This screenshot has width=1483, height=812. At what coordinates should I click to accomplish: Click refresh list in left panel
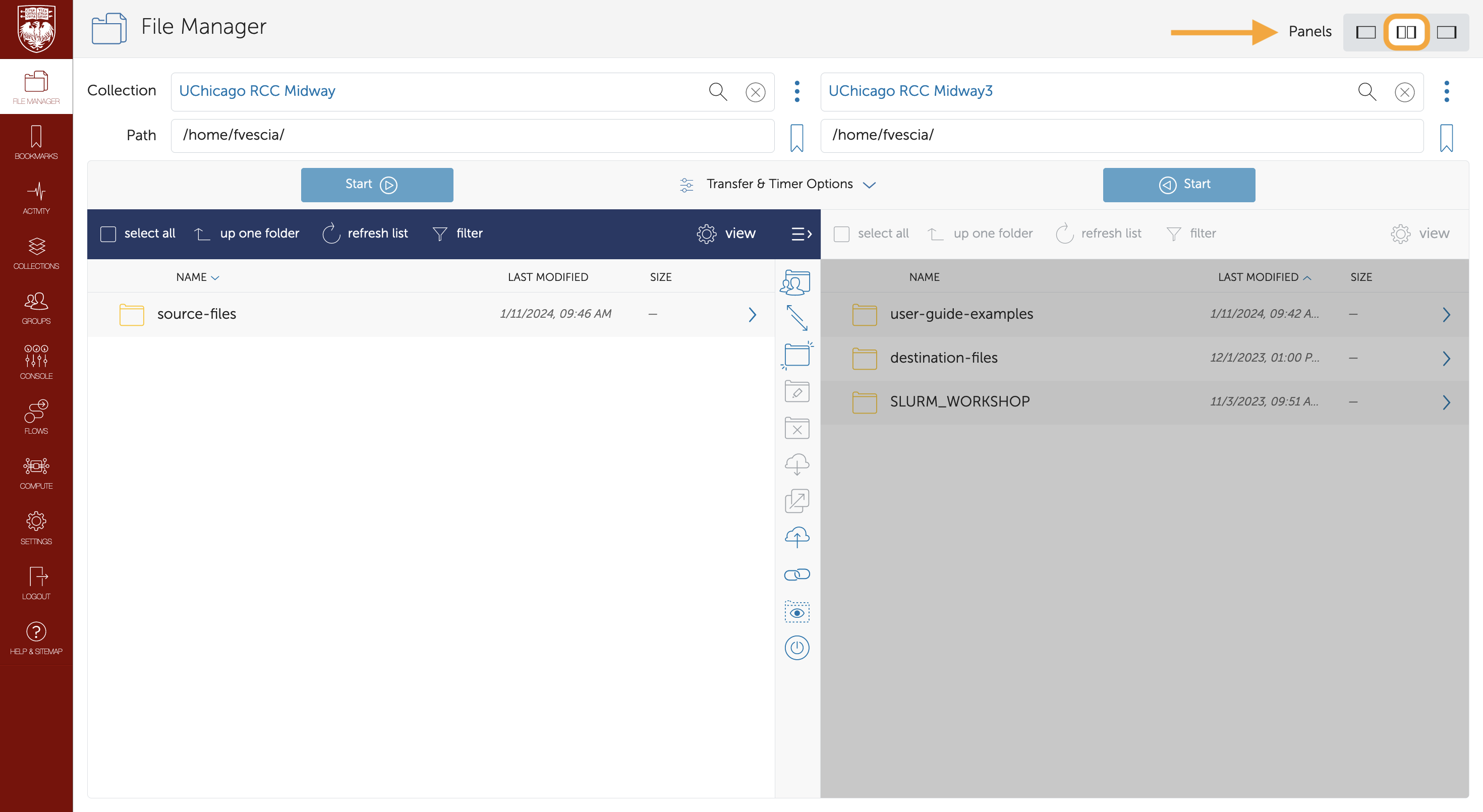click(365, 234)
